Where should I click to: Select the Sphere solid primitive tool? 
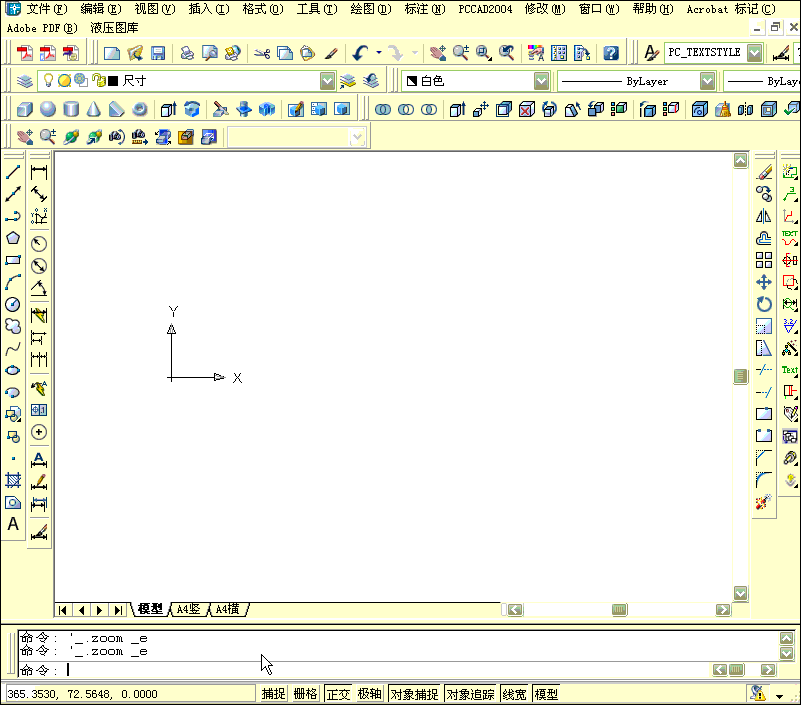[x=47, y=108]
